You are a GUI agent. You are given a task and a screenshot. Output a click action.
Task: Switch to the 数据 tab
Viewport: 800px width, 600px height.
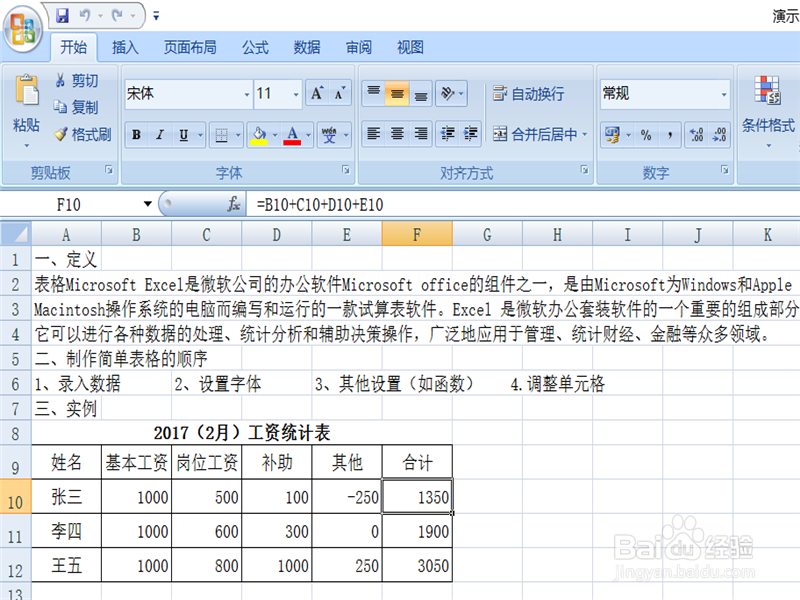(307, 47)
